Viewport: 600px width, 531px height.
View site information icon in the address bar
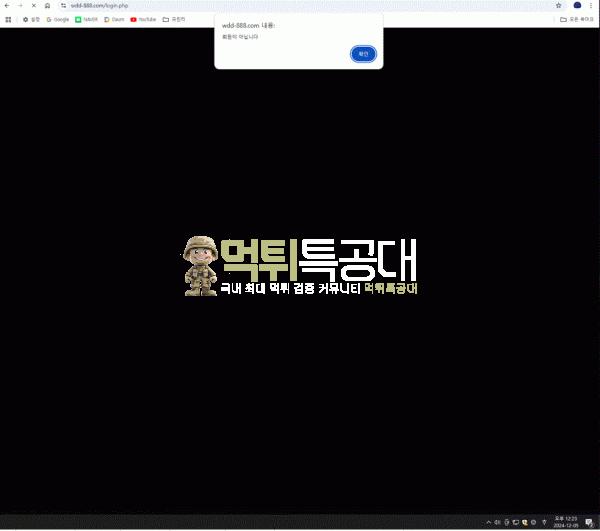(64, 6)
